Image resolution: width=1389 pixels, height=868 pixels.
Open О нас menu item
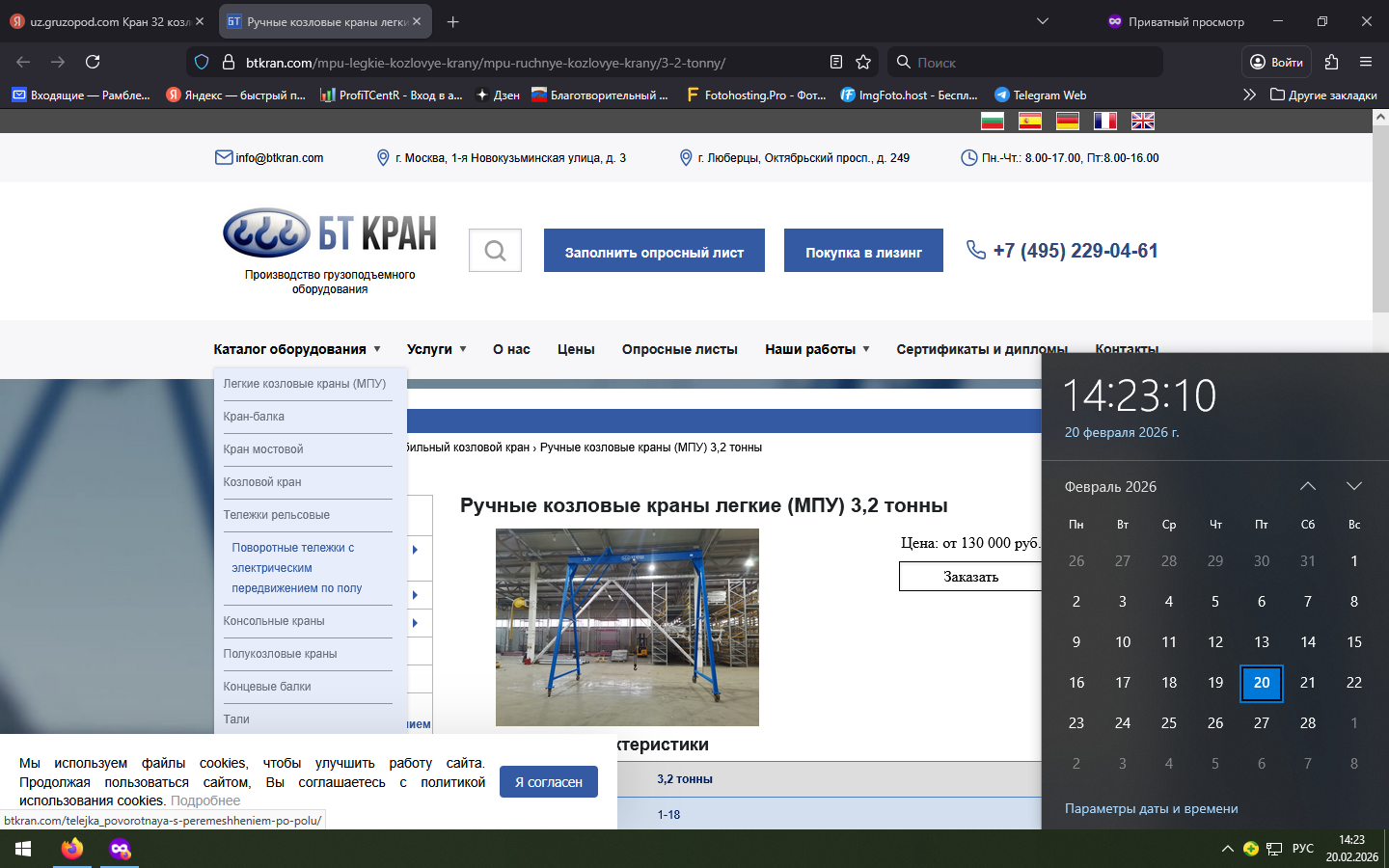[x=511, y=349]
